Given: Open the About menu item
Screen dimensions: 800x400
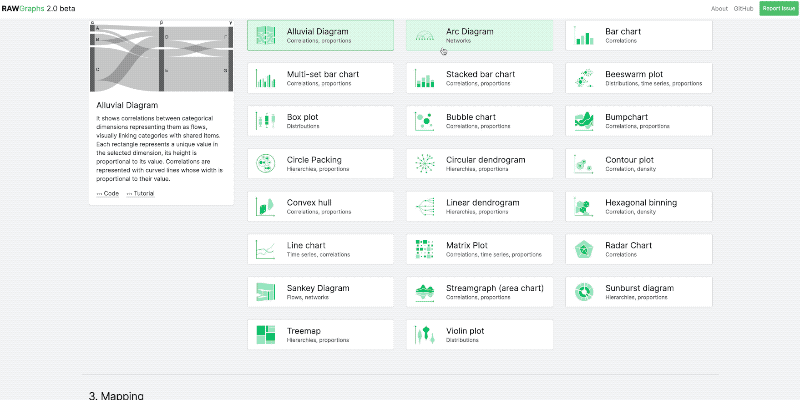Looking at the screenshot, I should pos(719,9).
